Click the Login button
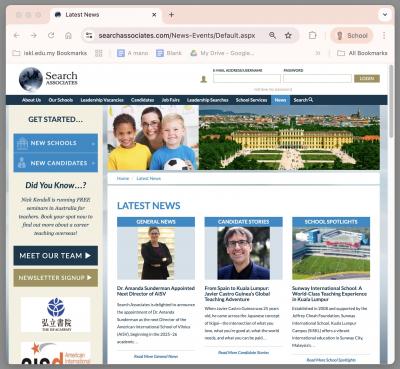Image resolution: width=400 pixels, height=369 pixels. coord(367,78)
